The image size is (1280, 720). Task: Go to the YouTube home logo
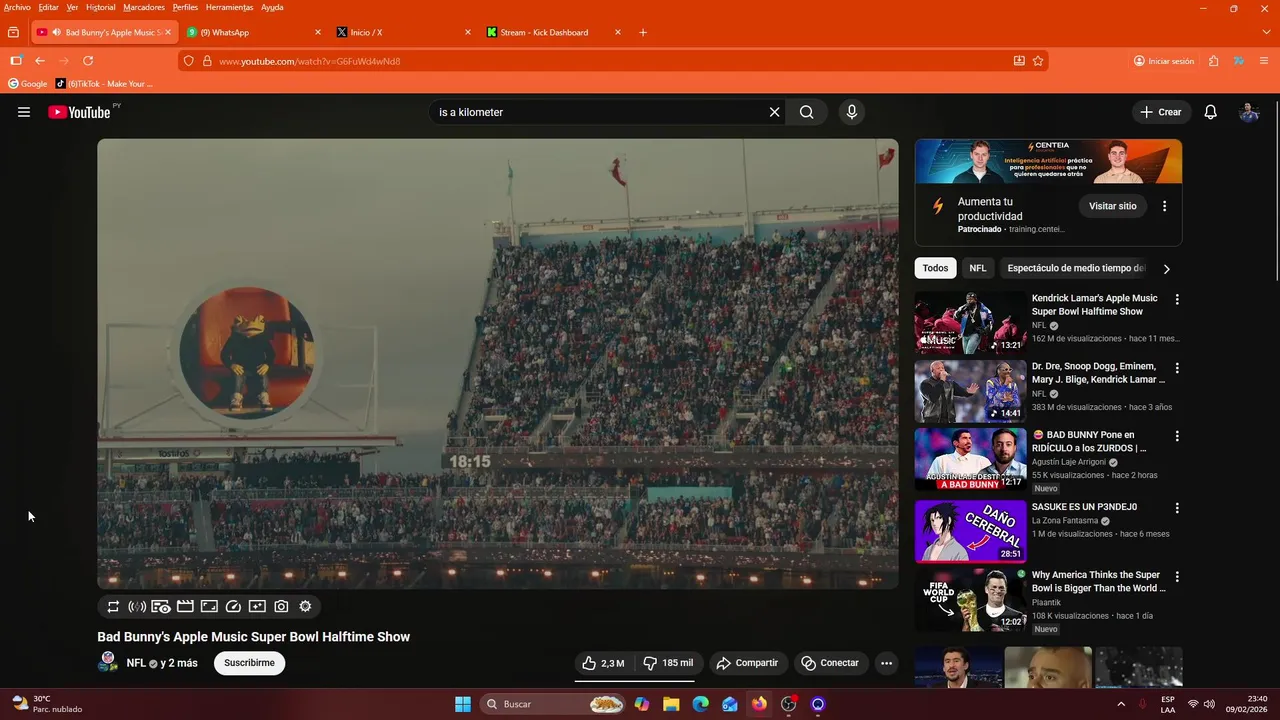click(x=79, y=112)
